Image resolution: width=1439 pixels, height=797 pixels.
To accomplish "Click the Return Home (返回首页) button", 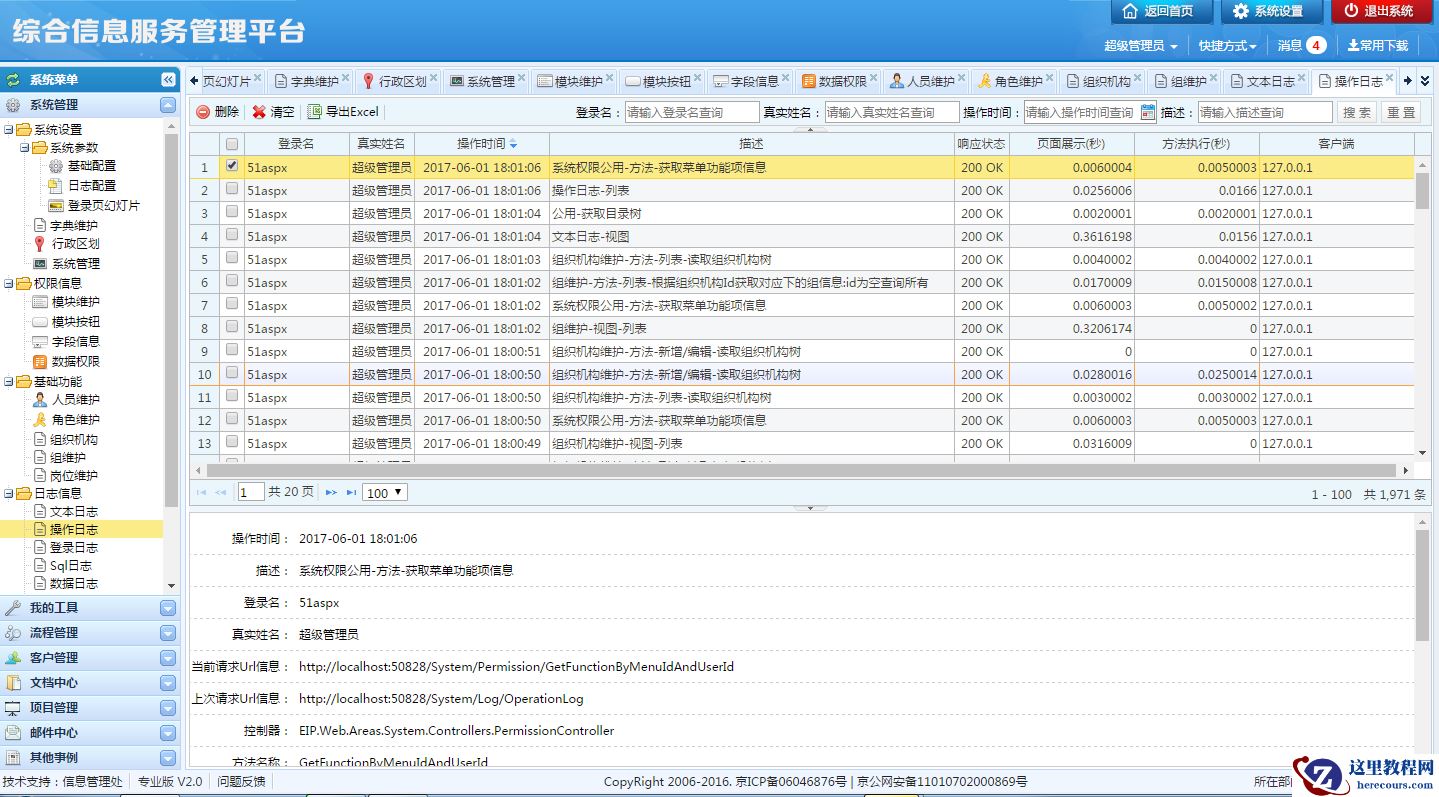I will coord(1160,11).
